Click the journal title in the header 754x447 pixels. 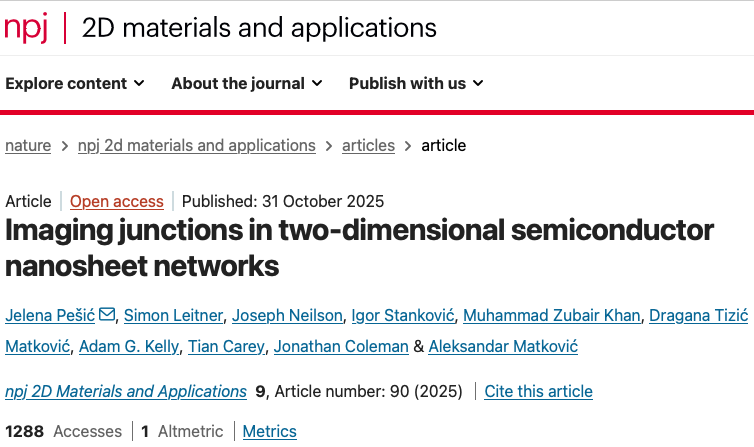(x=259, y=27)
